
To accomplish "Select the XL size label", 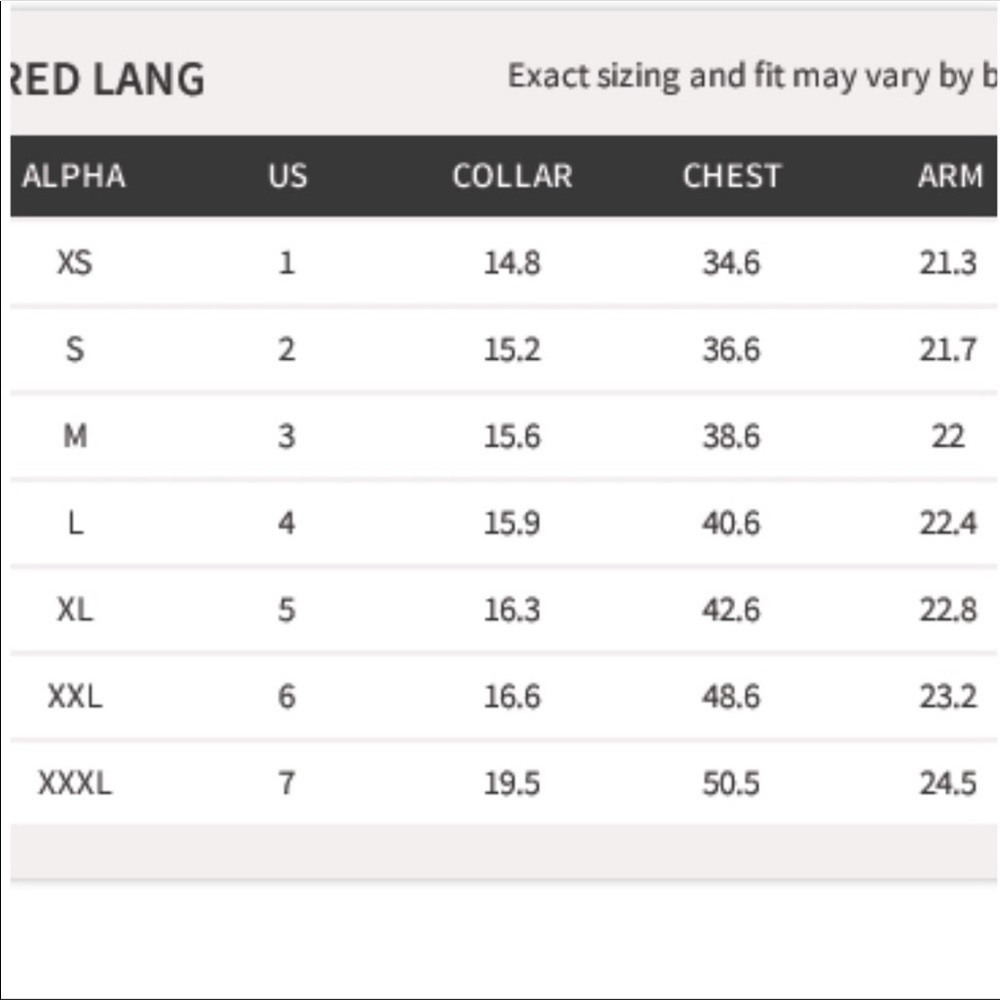I will tap(75, 609).
